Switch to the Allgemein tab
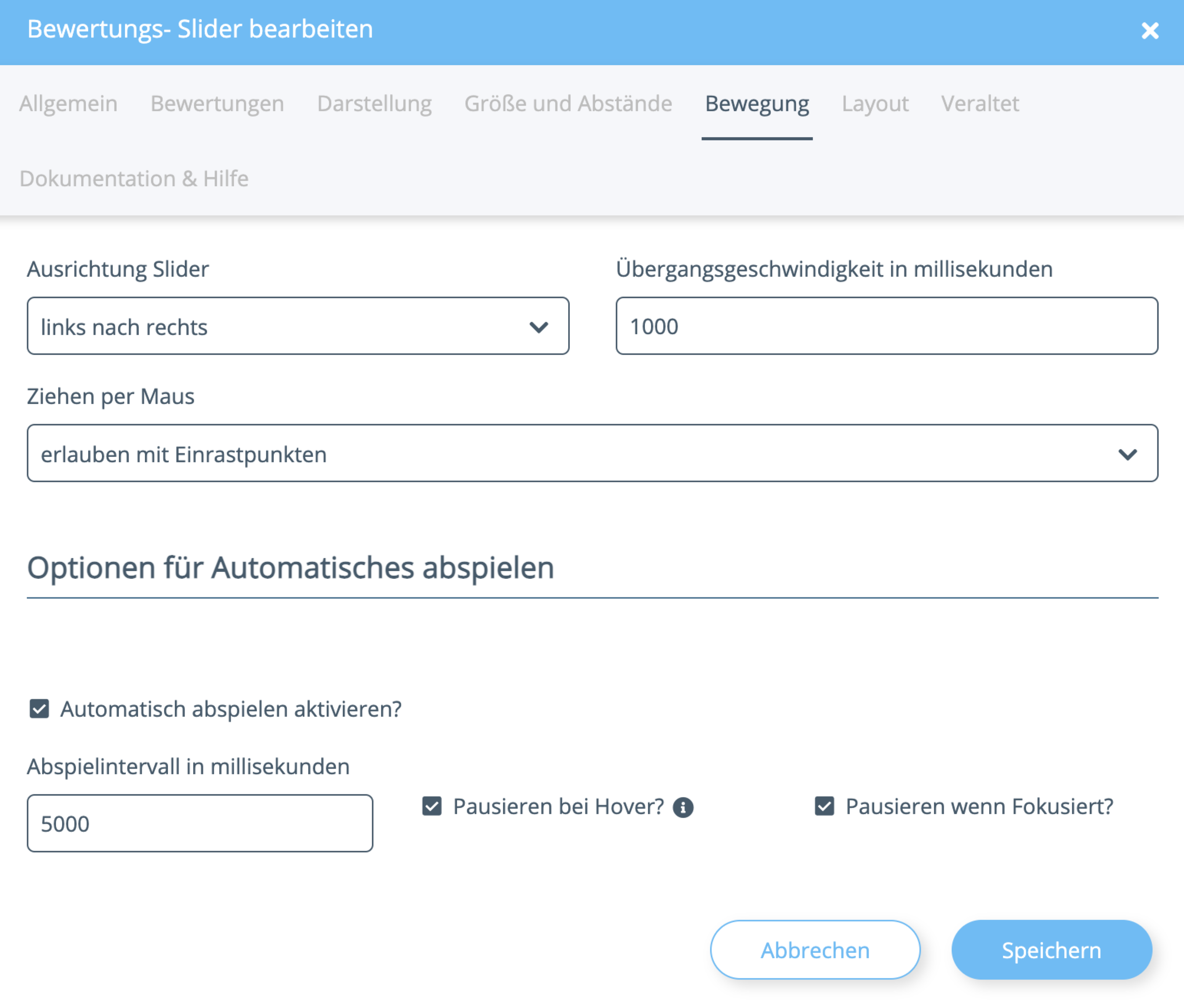Viewport: 1184px width, 1008px height. [x=69, y=103]
